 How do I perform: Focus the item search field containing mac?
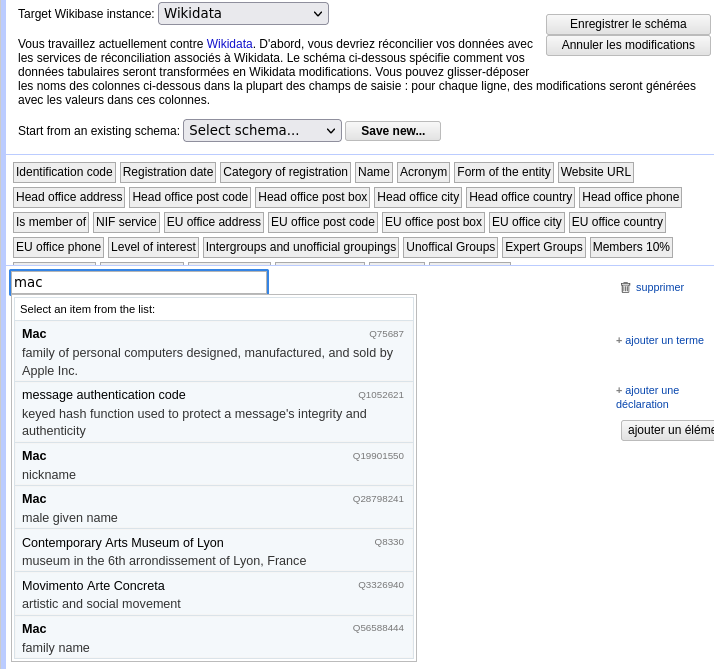139,282
